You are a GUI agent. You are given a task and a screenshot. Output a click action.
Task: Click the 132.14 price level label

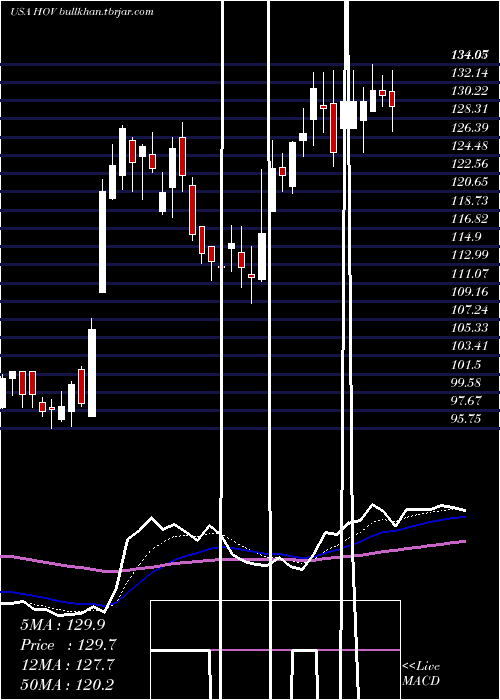(x=470, y=73)
